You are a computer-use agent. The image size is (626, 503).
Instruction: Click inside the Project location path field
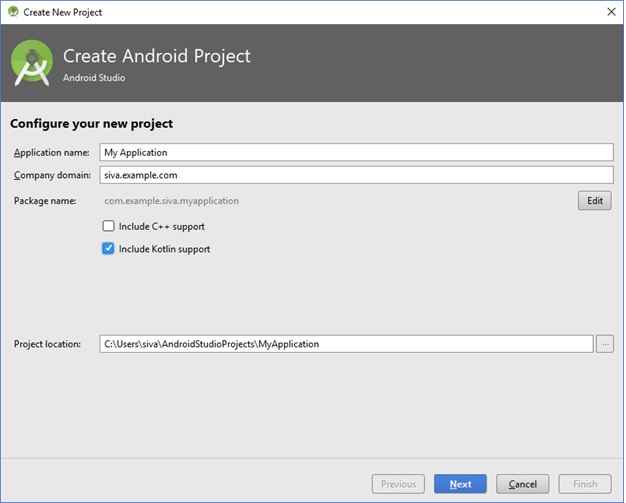pyautogui.click(x=347, y=345)
